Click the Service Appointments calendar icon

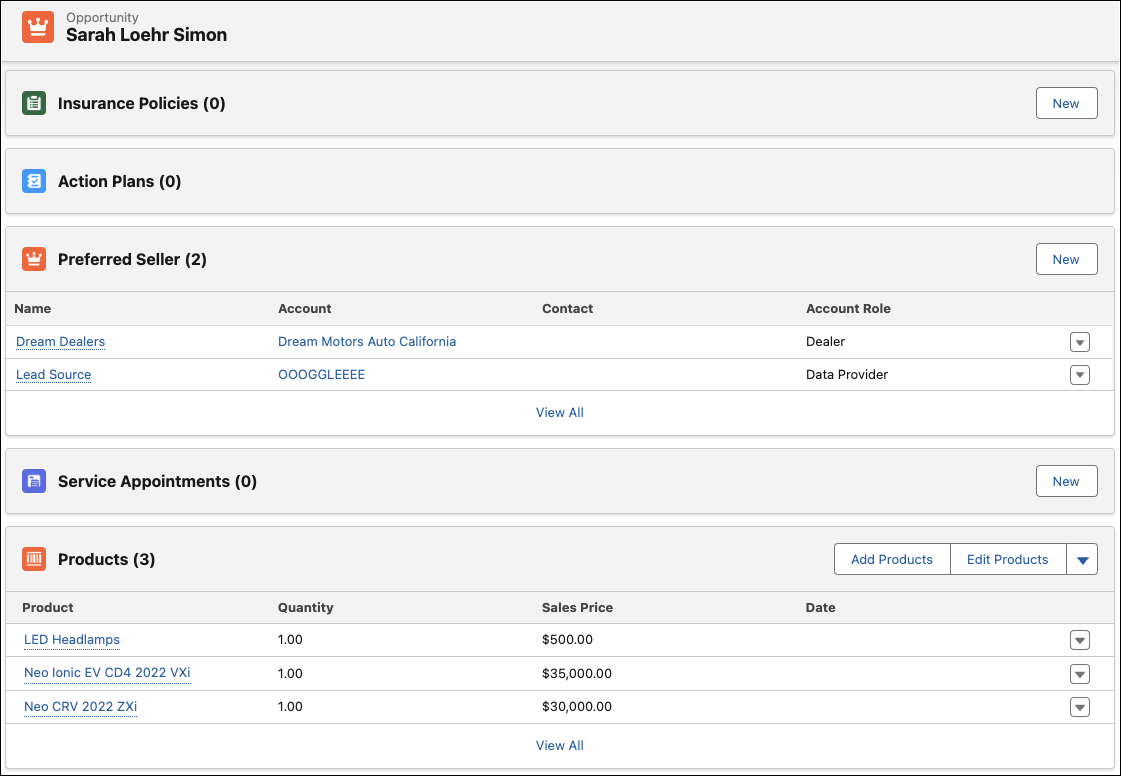(x=34, y=481)
